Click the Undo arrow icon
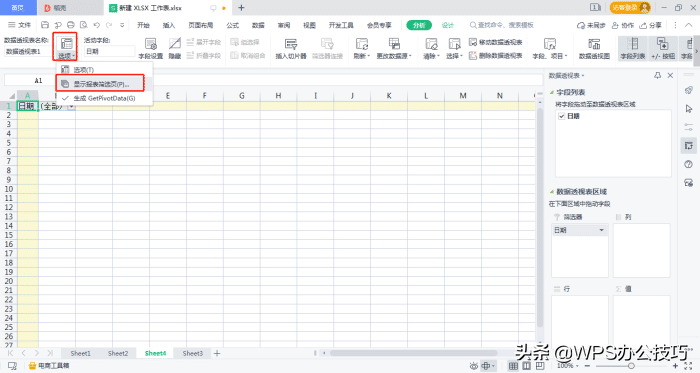 click(96, 25)
